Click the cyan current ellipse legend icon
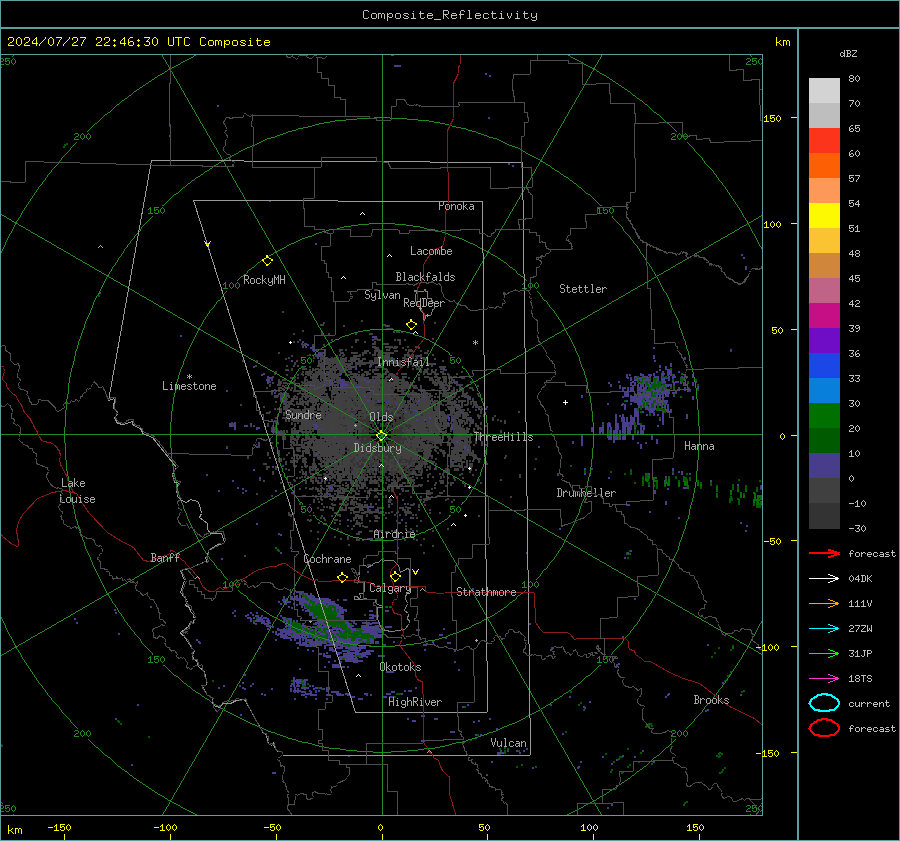900x841 pixels. pyautogui.click(x=824, y=703)
